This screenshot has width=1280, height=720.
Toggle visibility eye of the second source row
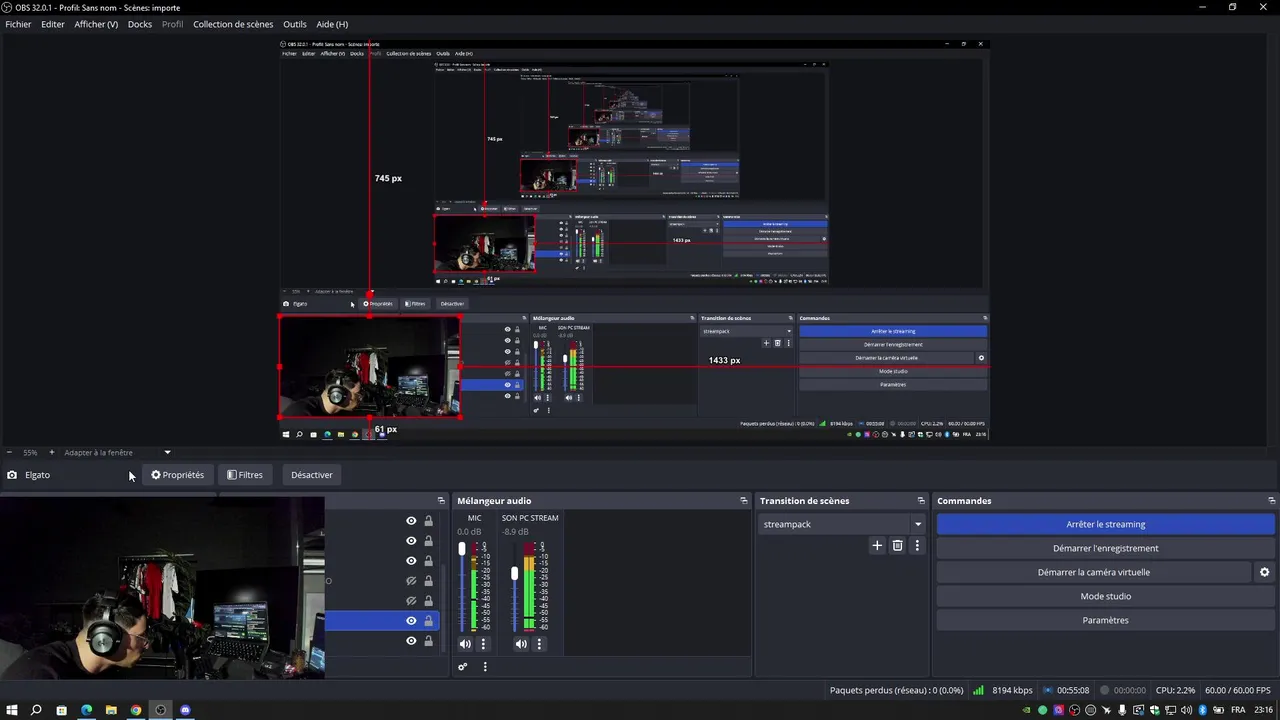pyautogui.click(x=411, y=541)
